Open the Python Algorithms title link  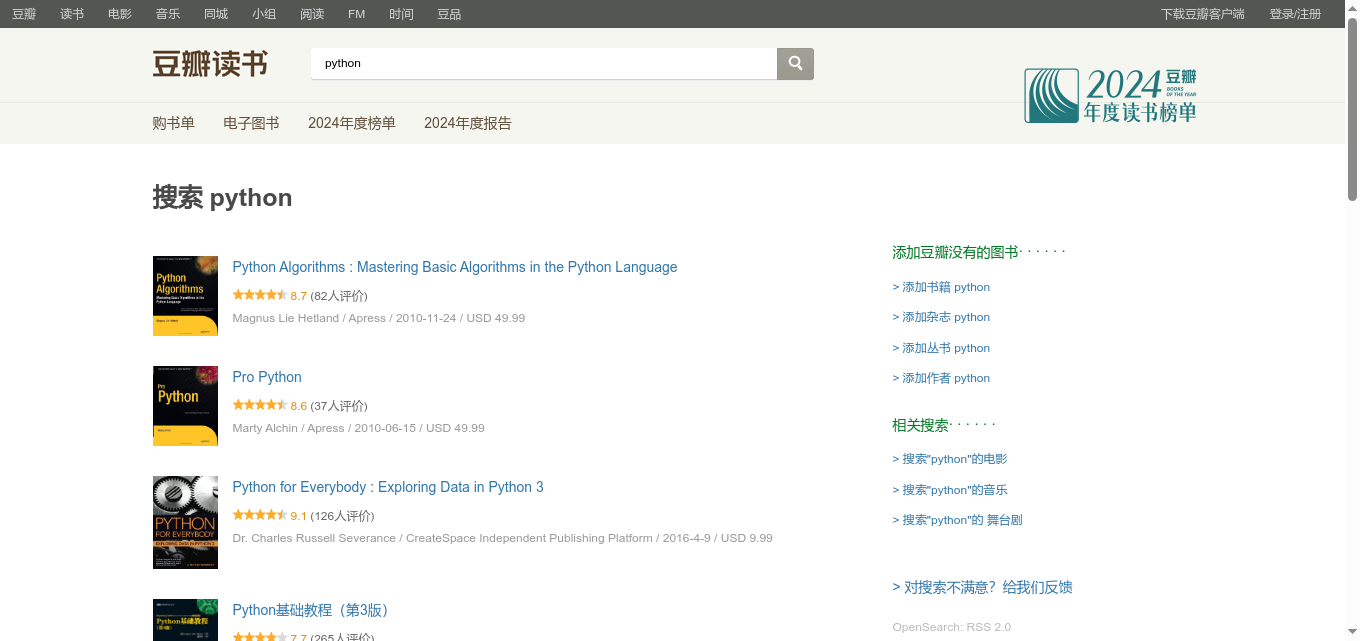(x=455, y=267)
